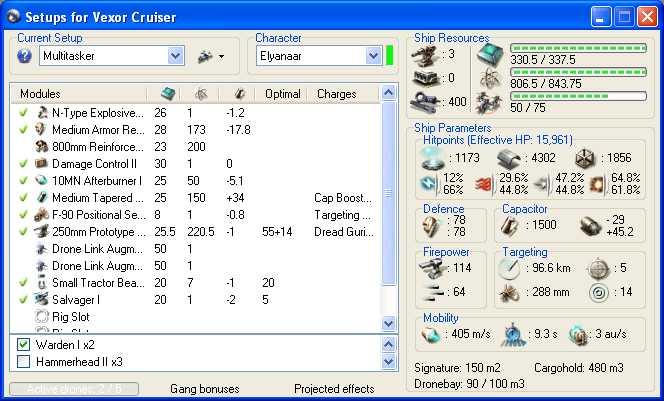
Task: Select the first Drone Link Augmentor row
Action: tap(196, 249)
